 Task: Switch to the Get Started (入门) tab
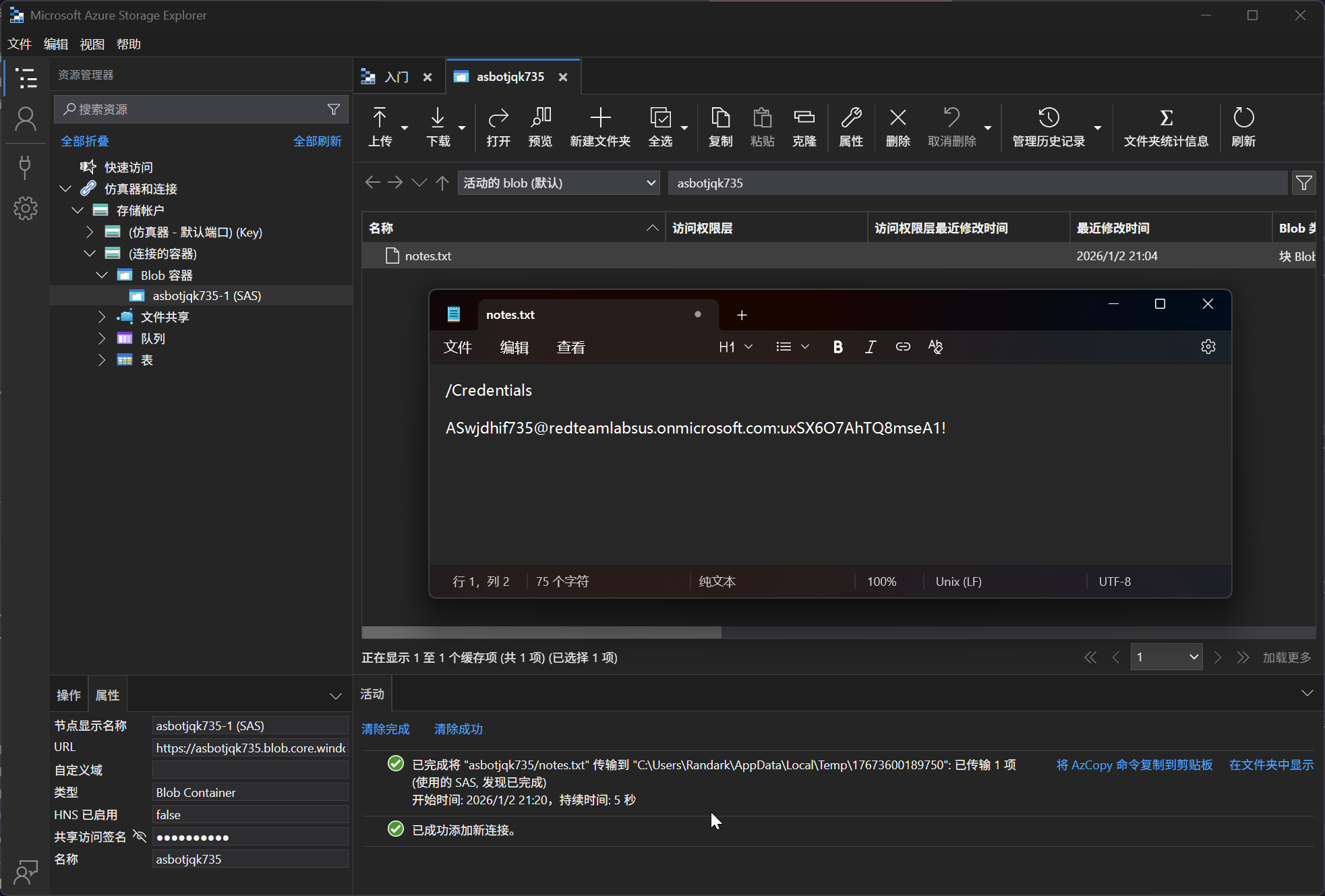tap(396, 77)
